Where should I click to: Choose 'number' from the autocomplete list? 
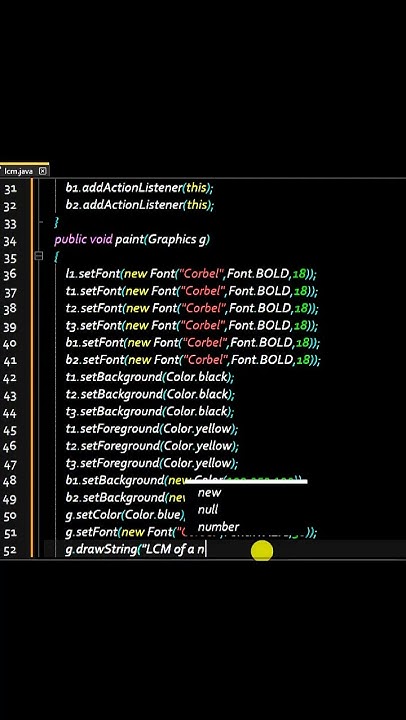[x=218, y=527]
